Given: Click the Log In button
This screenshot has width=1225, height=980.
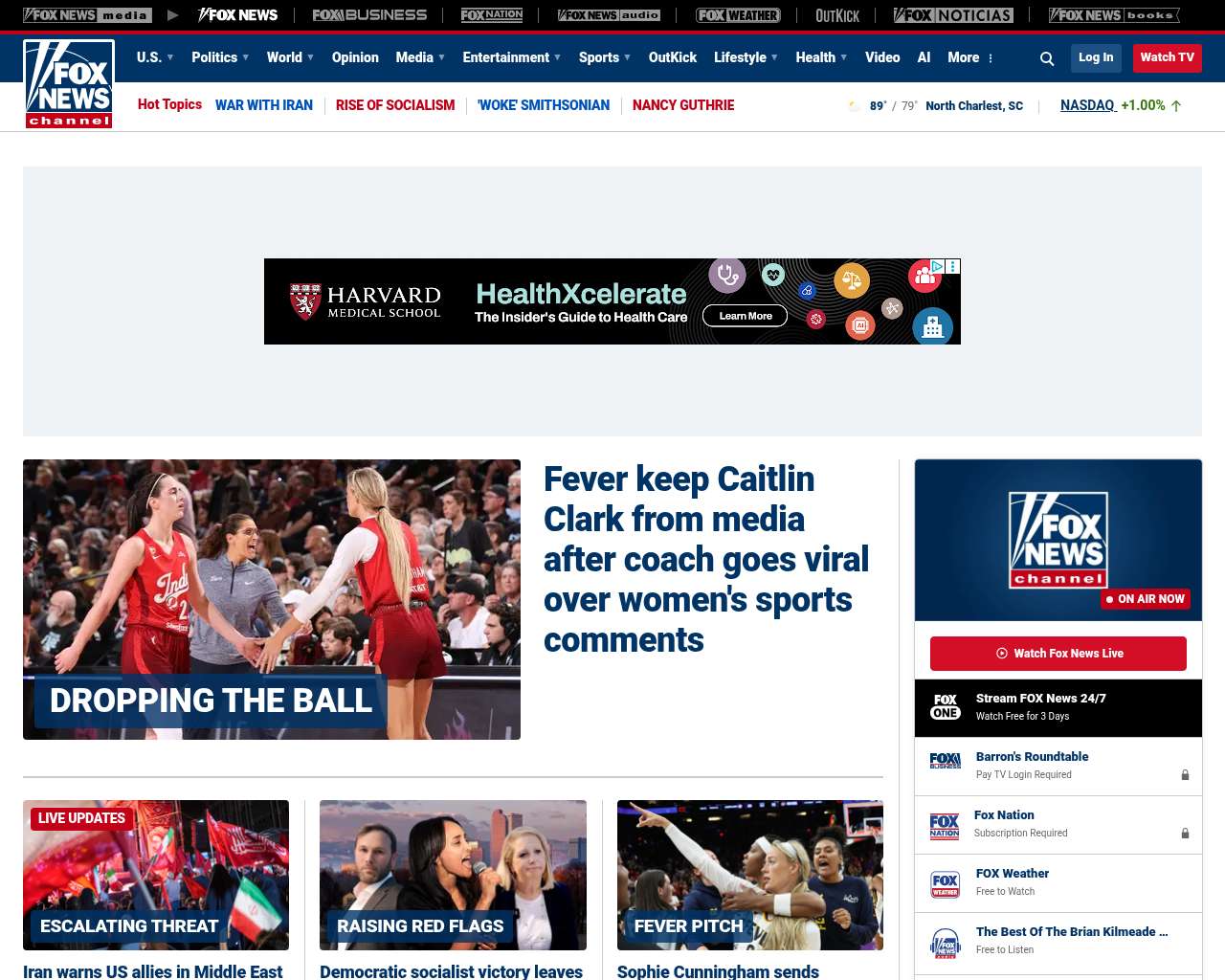Looking at the screenshot, I should 1096,57.
